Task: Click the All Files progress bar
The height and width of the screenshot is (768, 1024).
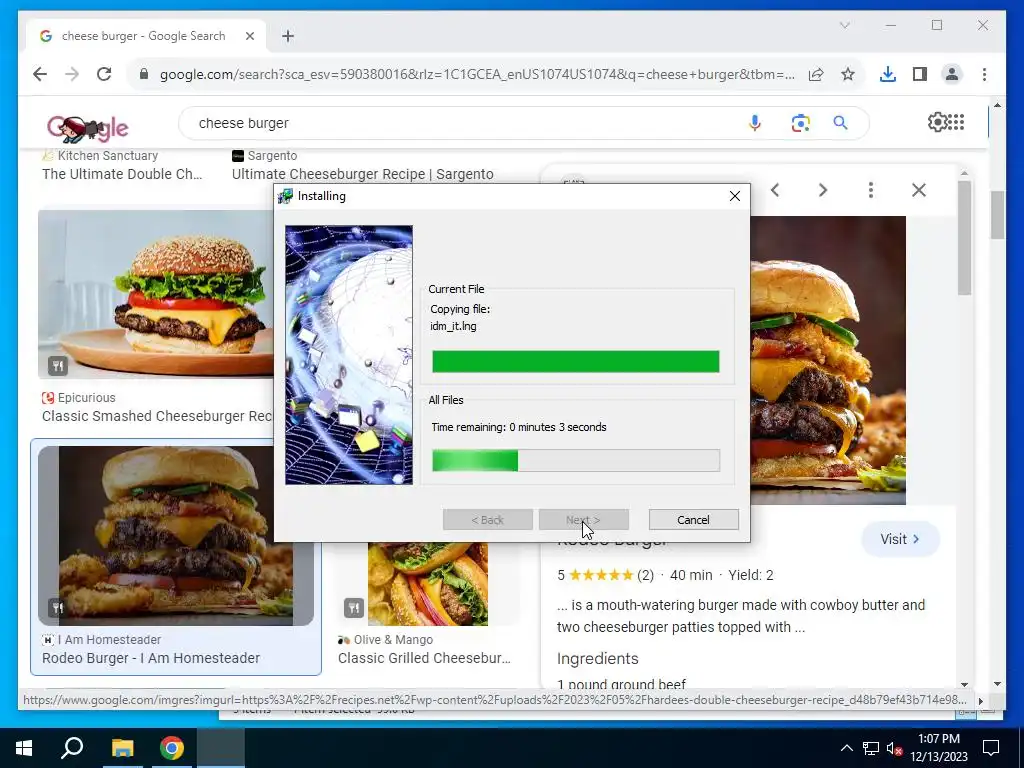Action: coord(576,460)
